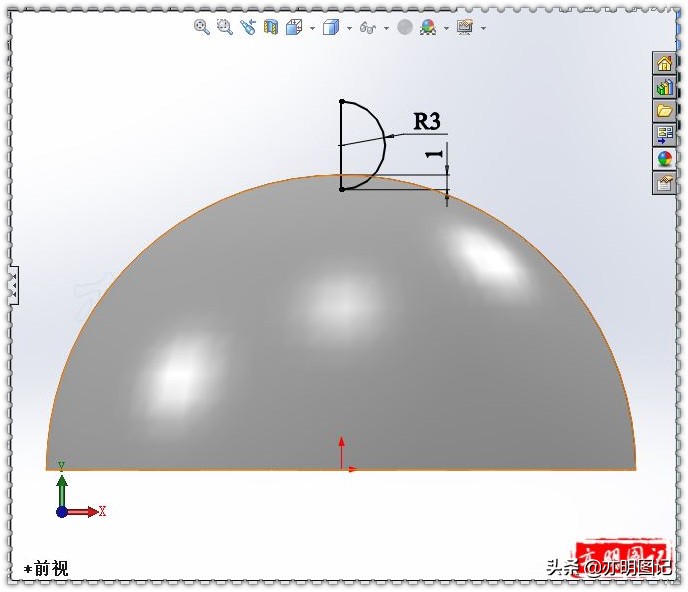The height and width of the screenshot is (592, 688).
Task: Click the green Y axis of triad
Action: click(62, 490)
